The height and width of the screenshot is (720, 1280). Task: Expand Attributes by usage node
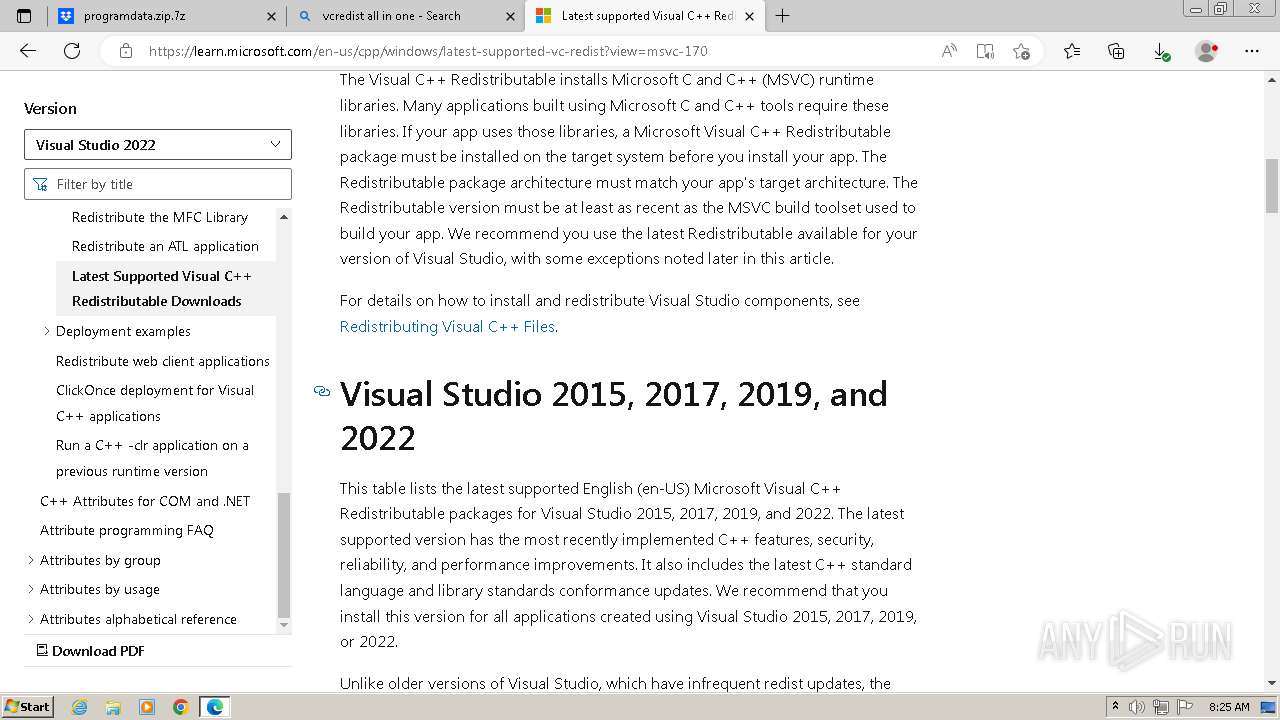(x=30, y=589)
